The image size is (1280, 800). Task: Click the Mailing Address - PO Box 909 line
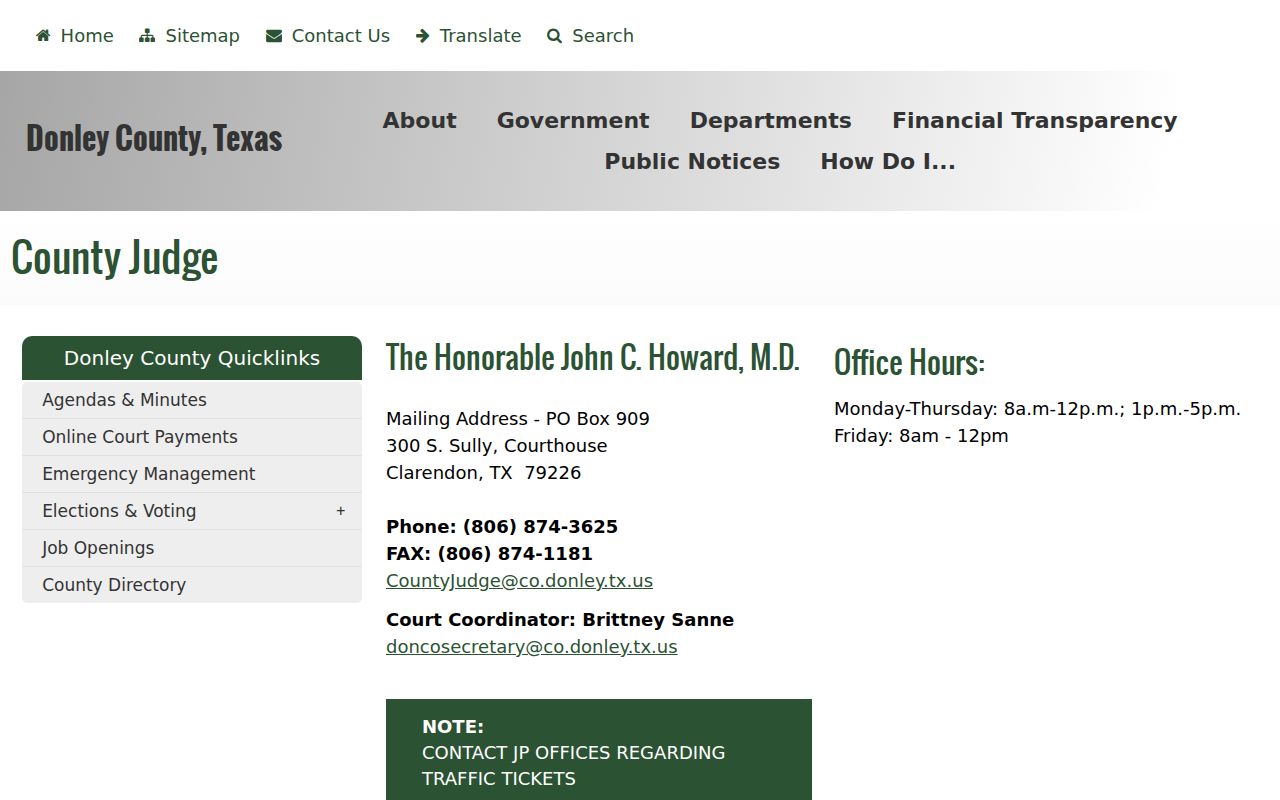[x=518, y=419]
